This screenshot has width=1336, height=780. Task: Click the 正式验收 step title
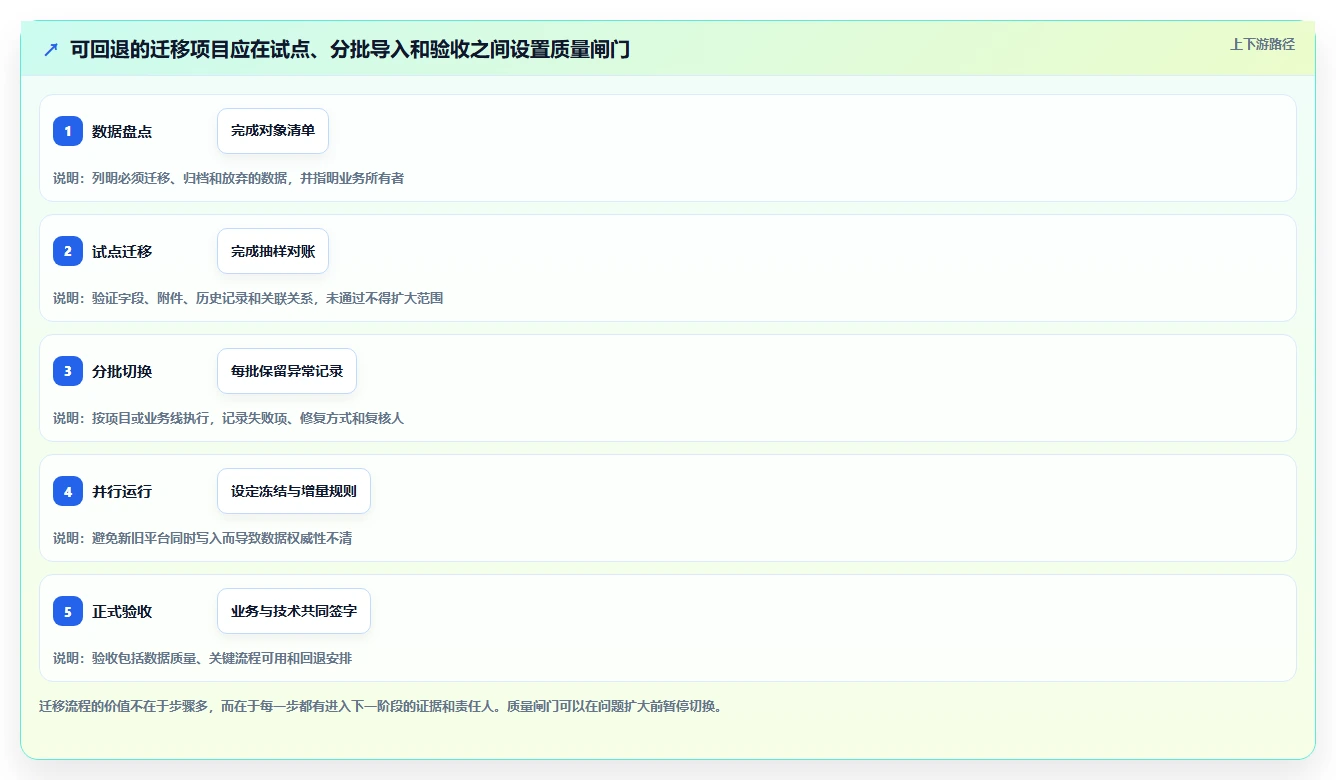point(122,611)
